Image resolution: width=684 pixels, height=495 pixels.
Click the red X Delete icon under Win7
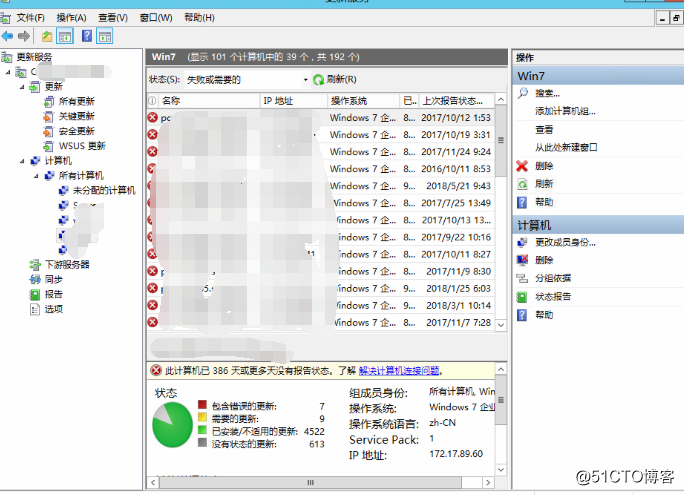click(x=522, y=166)
